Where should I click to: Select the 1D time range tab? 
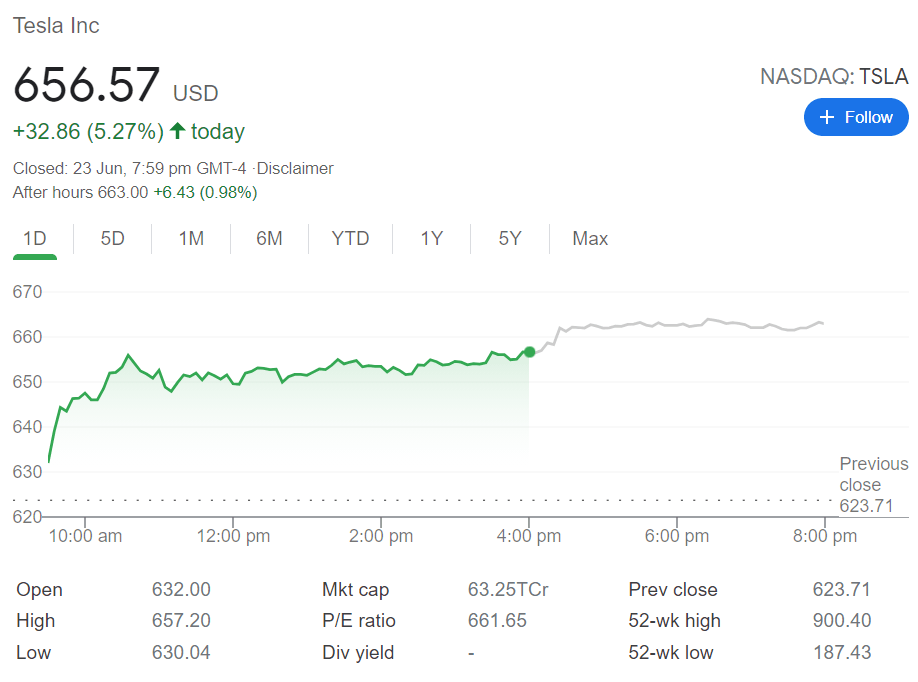click(35, 239)
